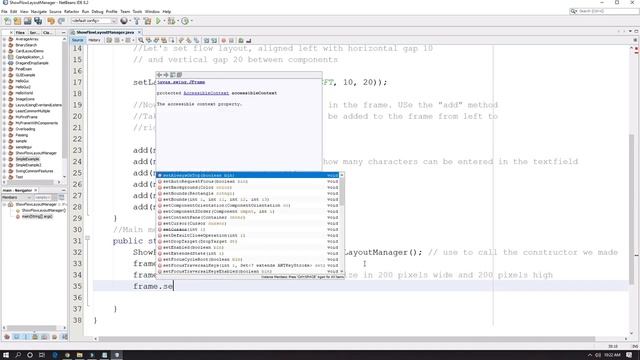640x360 pixels.
Task: Click the Stop Macro Recording icon
Action: click(x=231, y=40)
